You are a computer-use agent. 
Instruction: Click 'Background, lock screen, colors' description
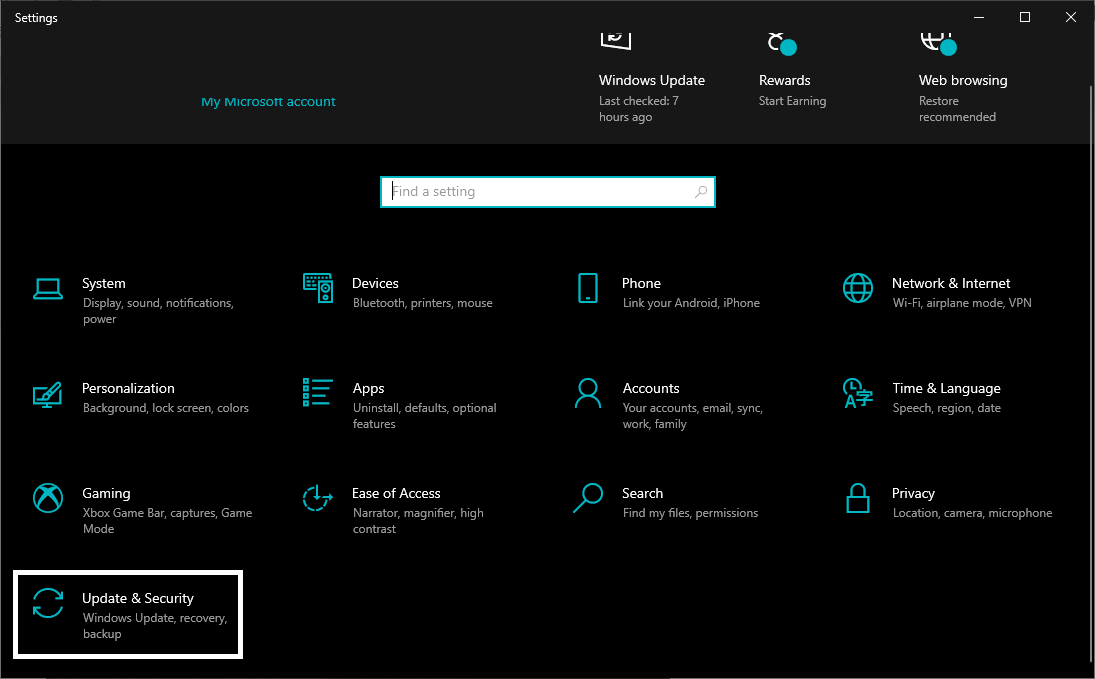pos(166,408)
